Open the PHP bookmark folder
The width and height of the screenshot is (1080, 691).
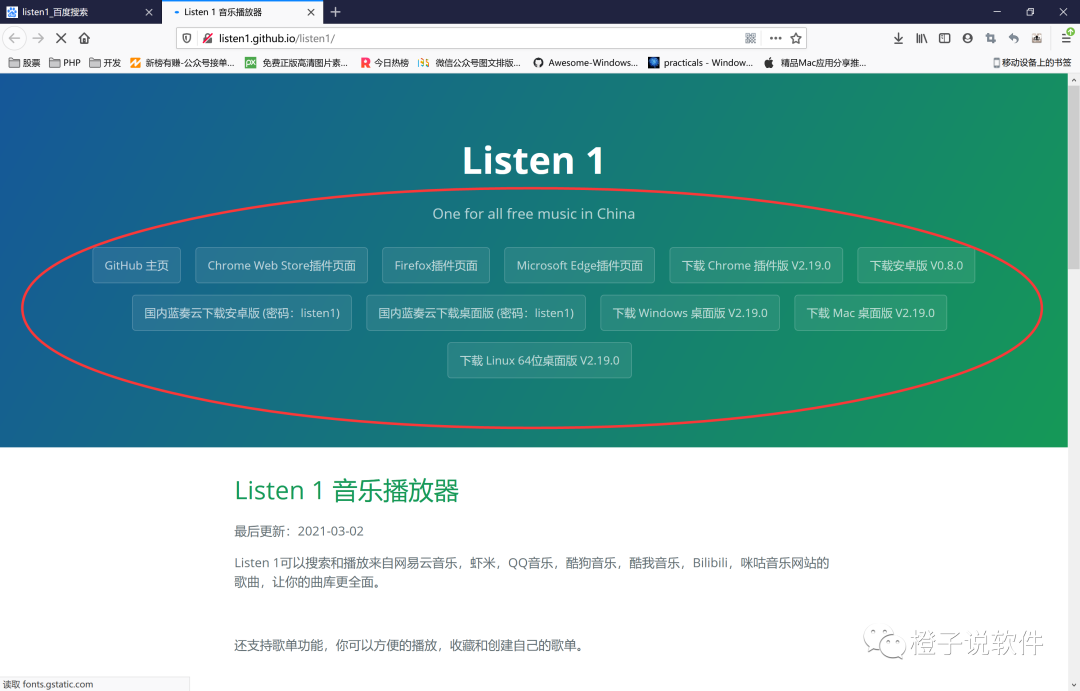point(65,63)
